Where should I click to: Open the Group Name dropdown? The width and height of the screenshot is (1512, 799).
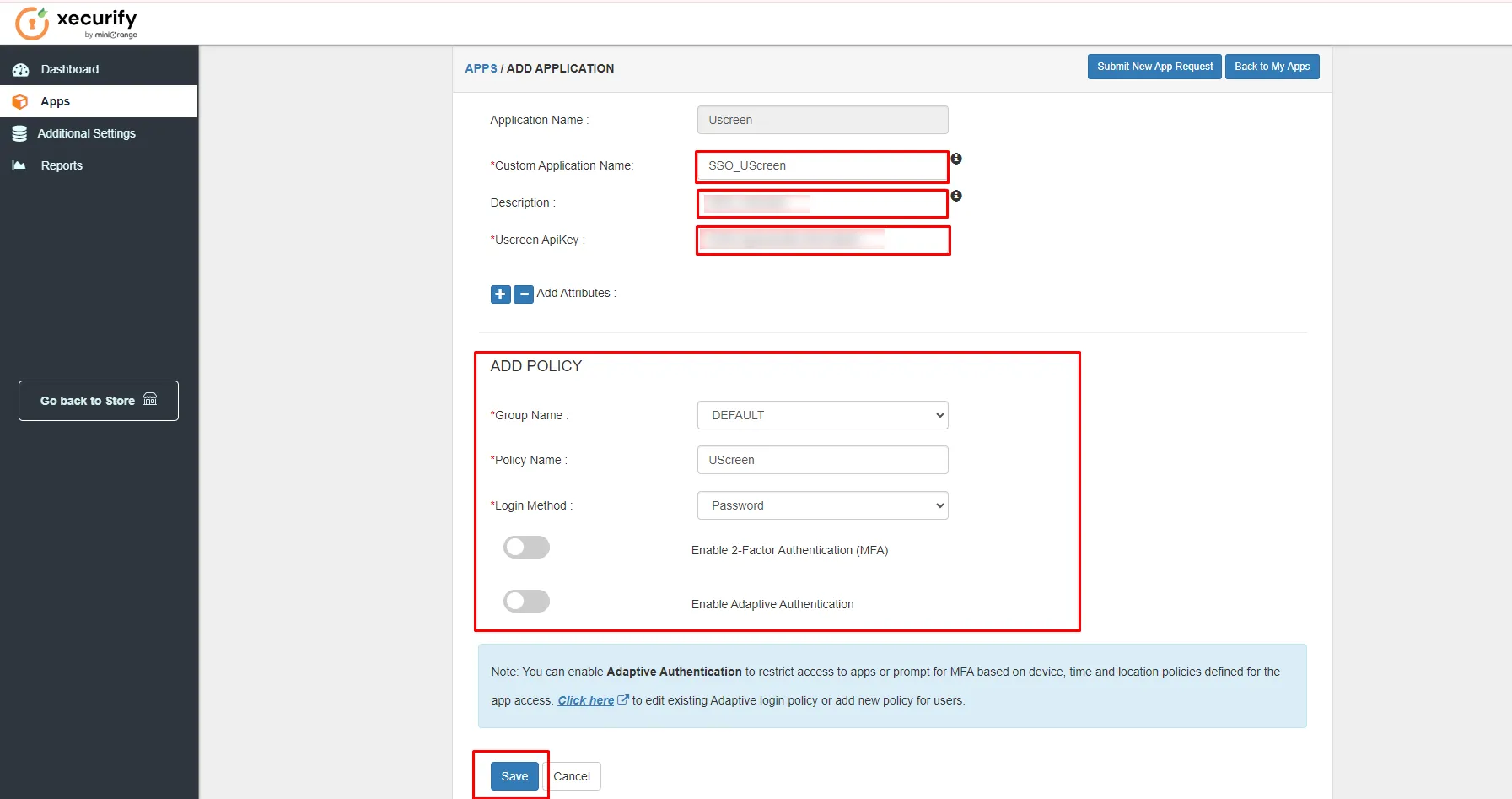click(x=822, y=415)
